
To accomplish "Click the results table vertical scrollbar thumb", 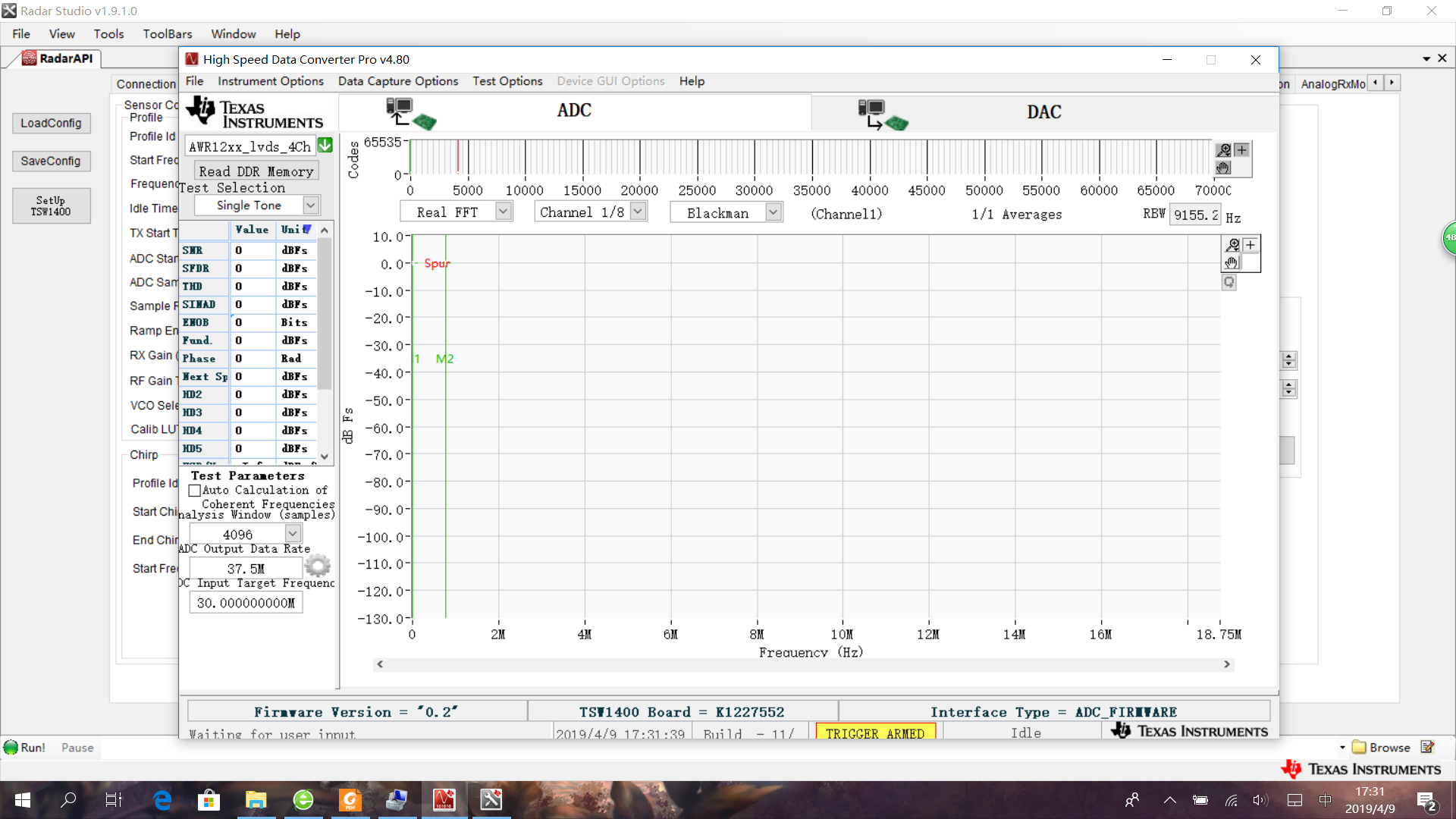I will (325, 315).
